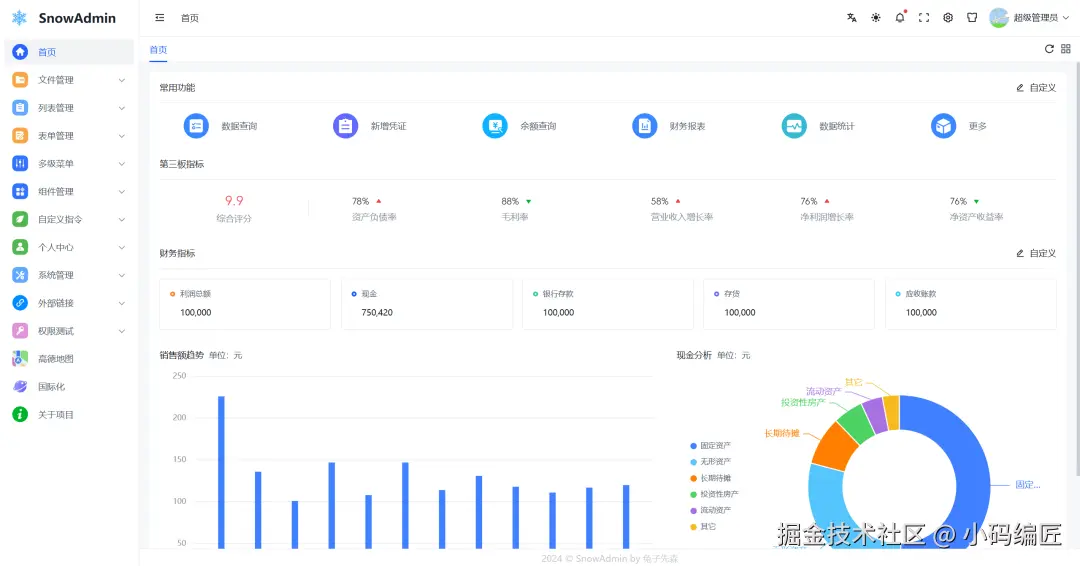Expand the 表单管理 sidebar menu
Viewport: 1080px width, 566px height.
[x=69, y=136]
